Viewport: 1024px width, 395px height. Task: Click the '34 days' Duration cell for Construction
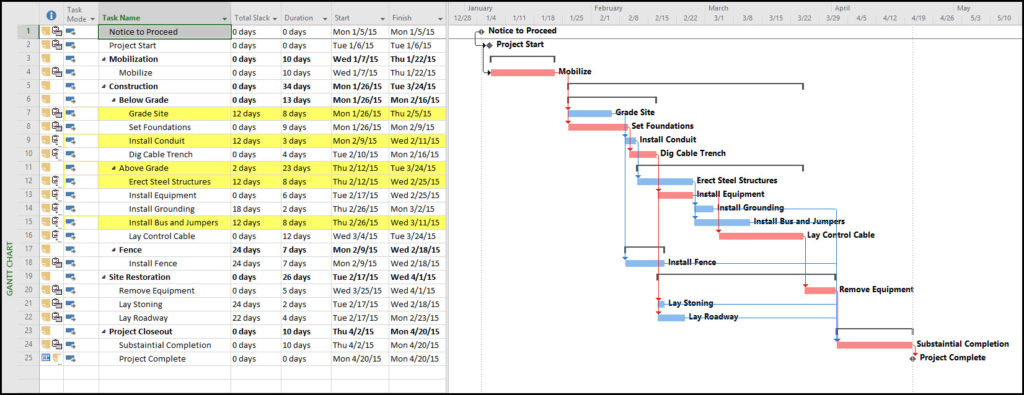(306, 86)
